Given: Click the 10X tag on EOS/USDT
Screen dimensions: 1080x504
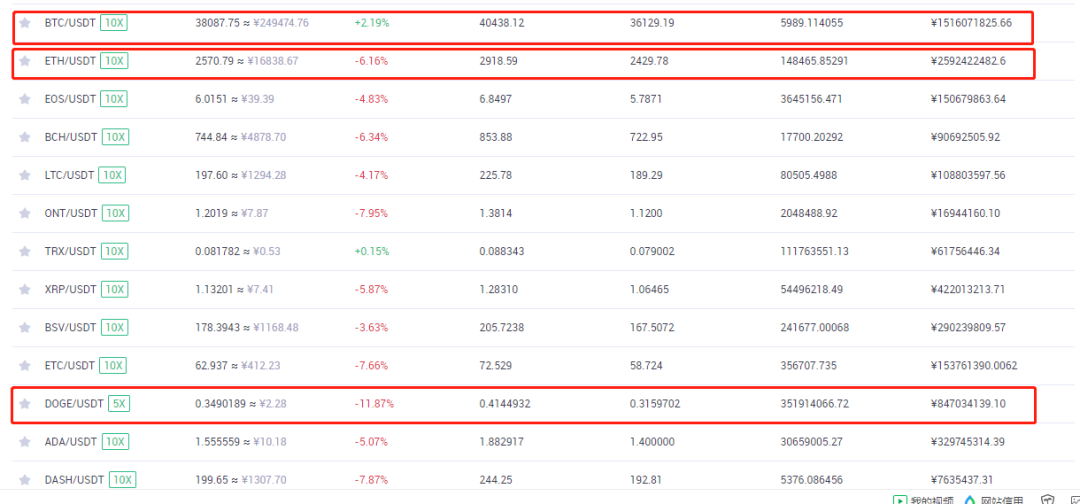Looking at the screenshot, I should [114, 98].
